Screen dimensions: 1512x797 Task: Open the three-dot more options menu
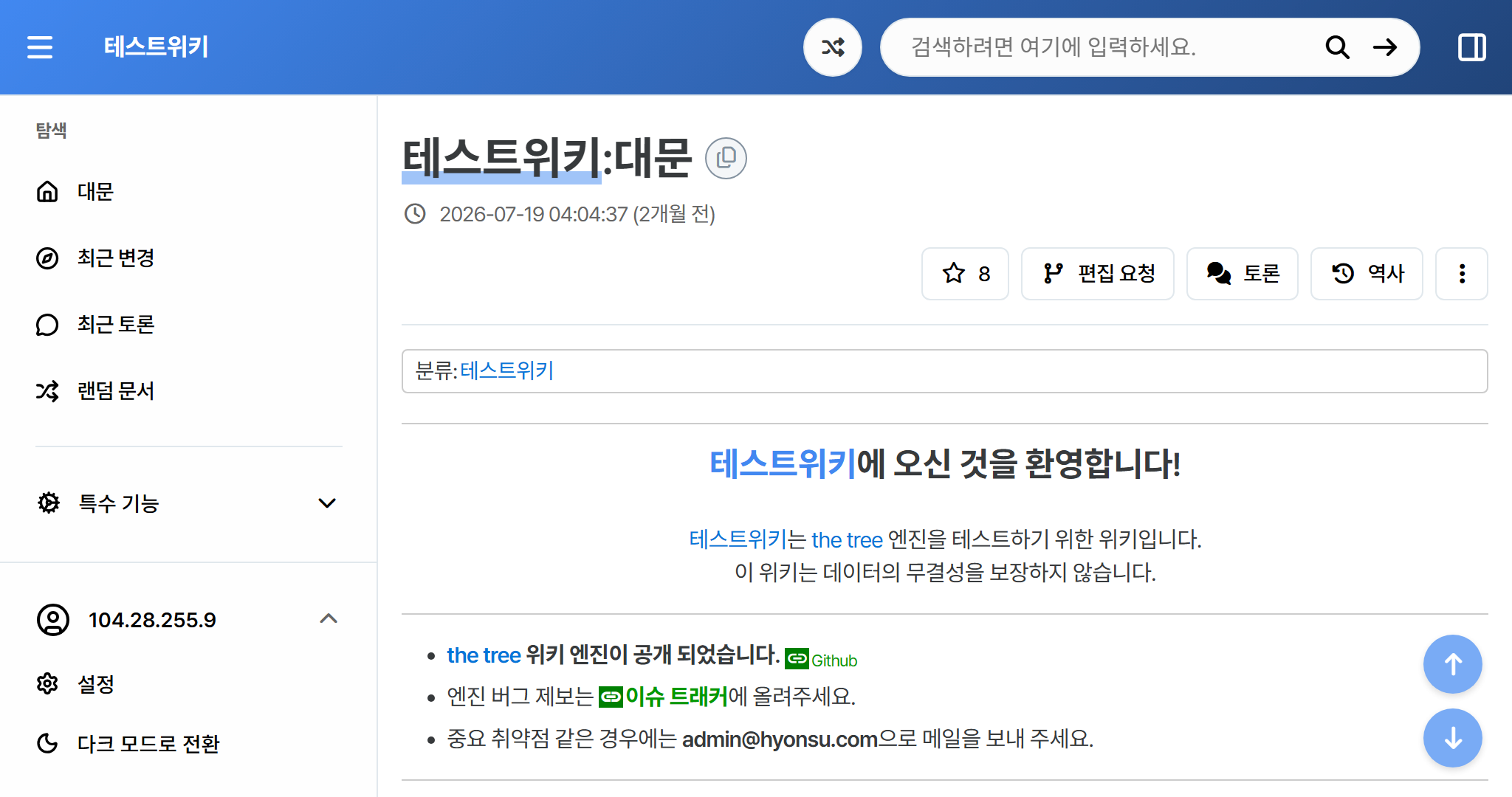(x=1462, y=274)
